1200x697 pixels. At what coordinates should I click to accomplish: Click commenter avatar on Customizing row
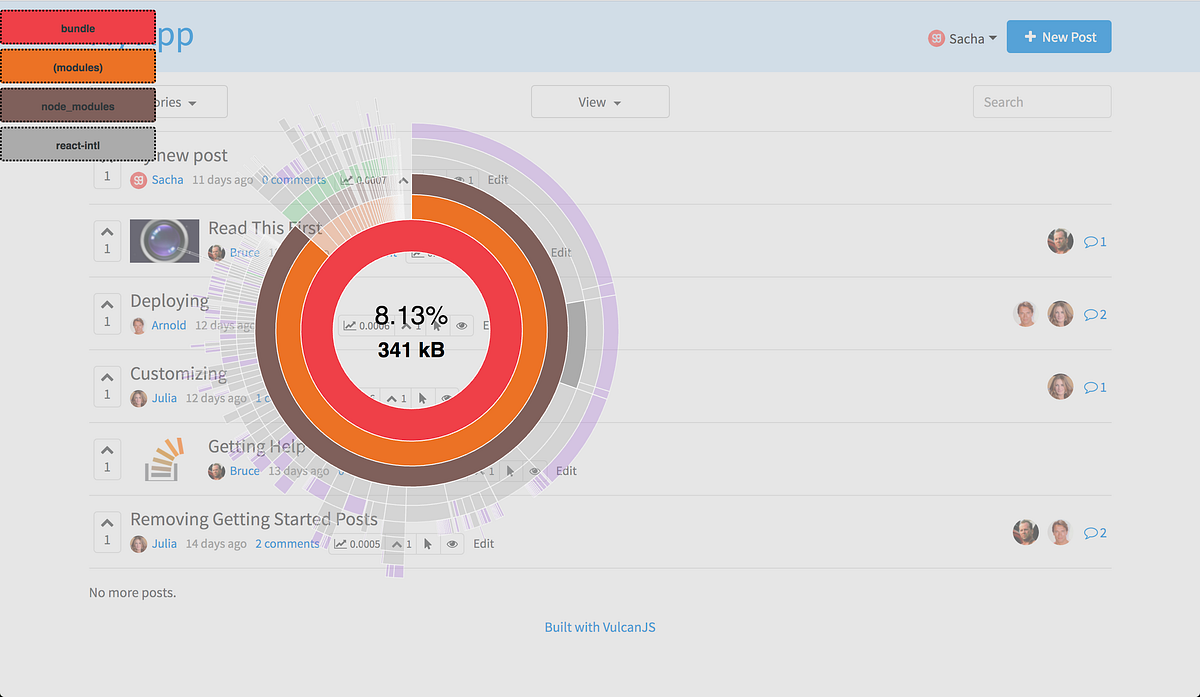pos(1060,386)
